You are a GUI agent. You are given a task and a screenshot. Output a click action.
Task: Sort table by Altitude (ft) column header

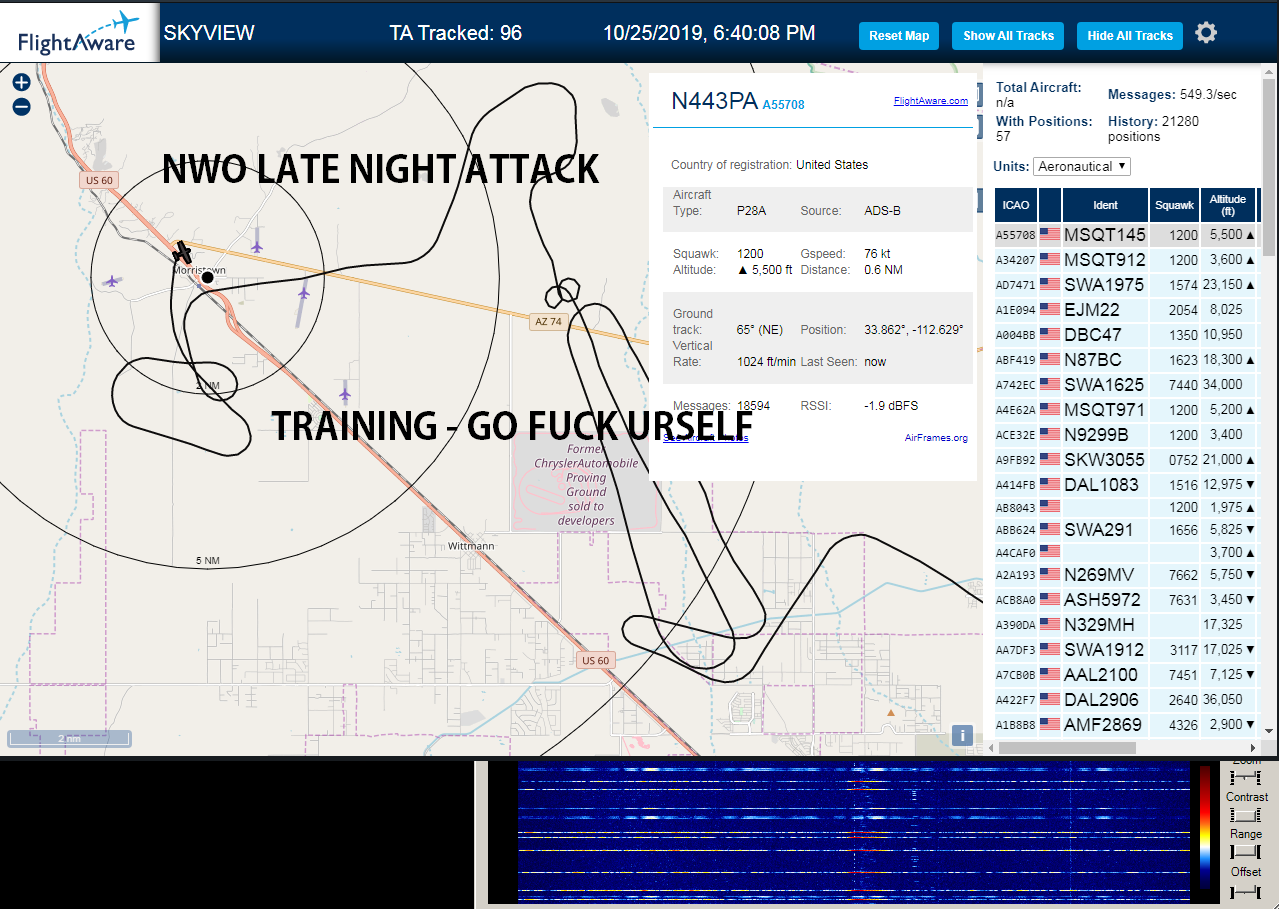click(1227, 205)
